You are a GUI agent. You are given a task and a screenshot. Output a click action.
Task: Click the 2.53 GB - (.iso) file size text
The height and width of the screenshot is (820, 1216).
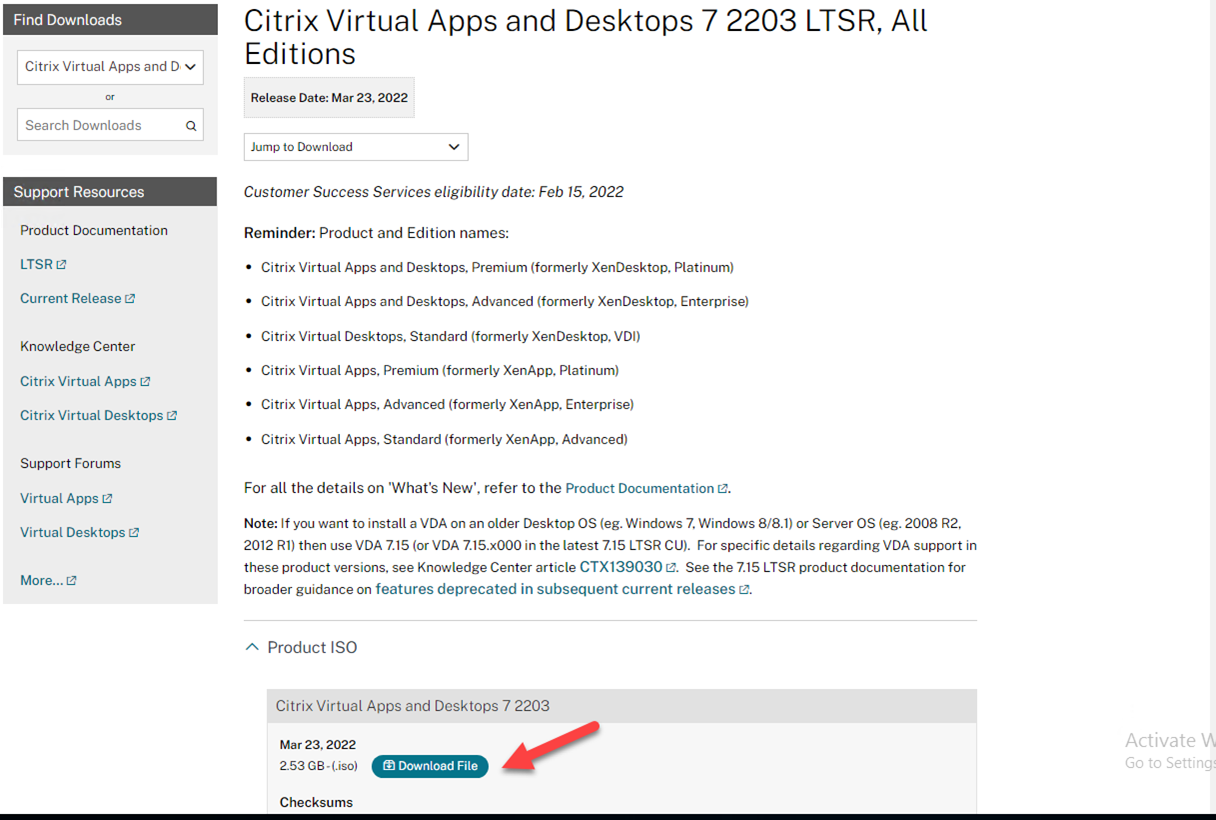point(319,767)
